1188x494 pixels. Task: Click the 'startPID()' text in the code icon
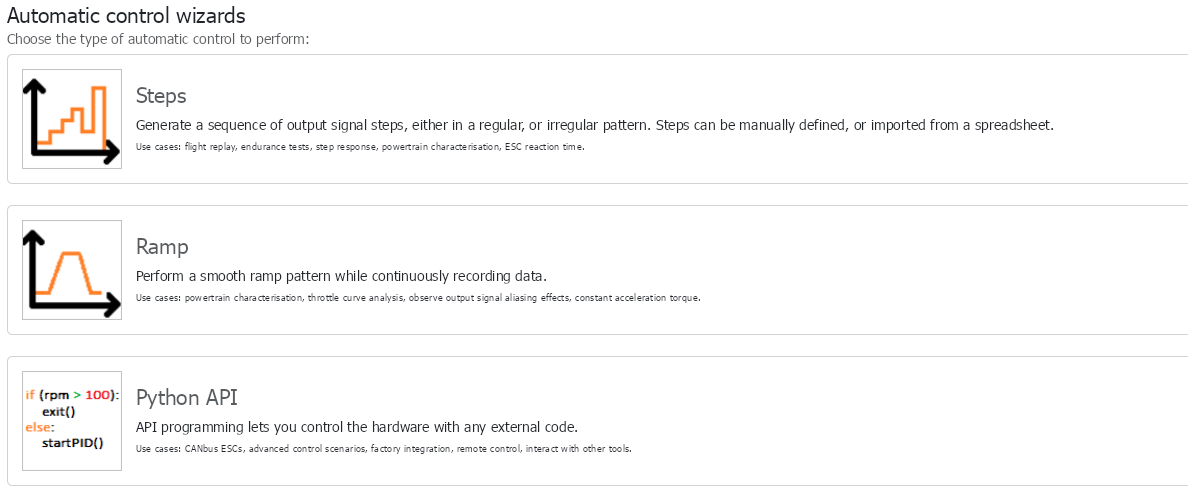click(x=73, y=442)
